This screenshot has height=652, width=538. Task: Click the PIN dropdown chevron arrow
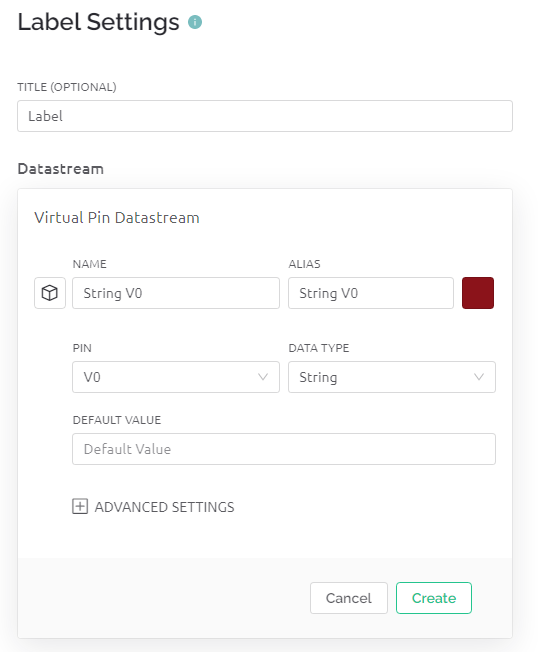pyautogui.click(x=263, y=377)
